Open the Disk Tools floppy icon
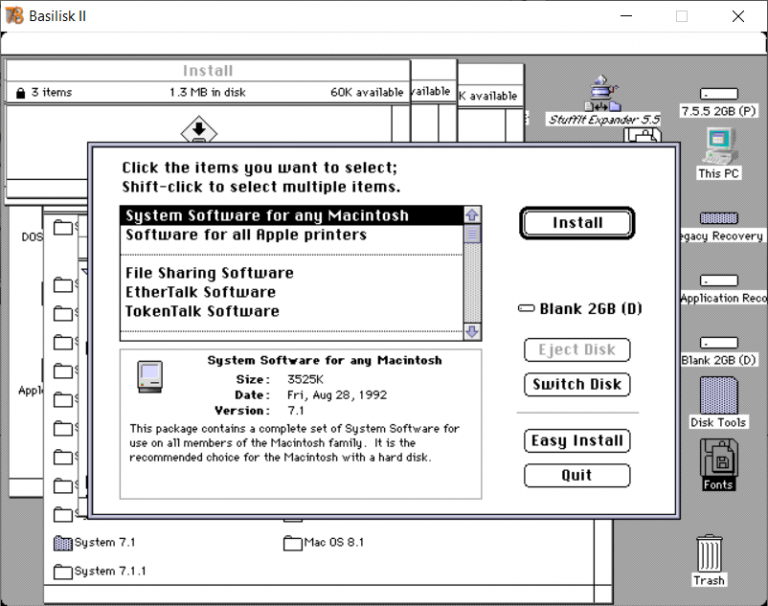768x606 pixels. point(718,396)
